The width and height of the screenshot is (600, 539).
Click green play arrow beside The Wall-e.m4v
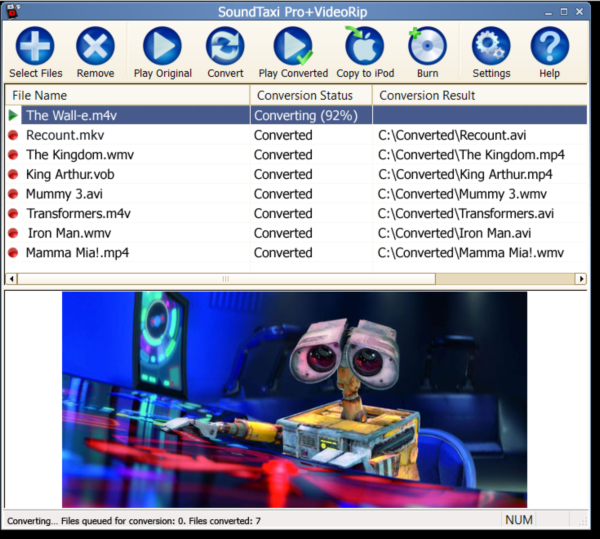13,115
